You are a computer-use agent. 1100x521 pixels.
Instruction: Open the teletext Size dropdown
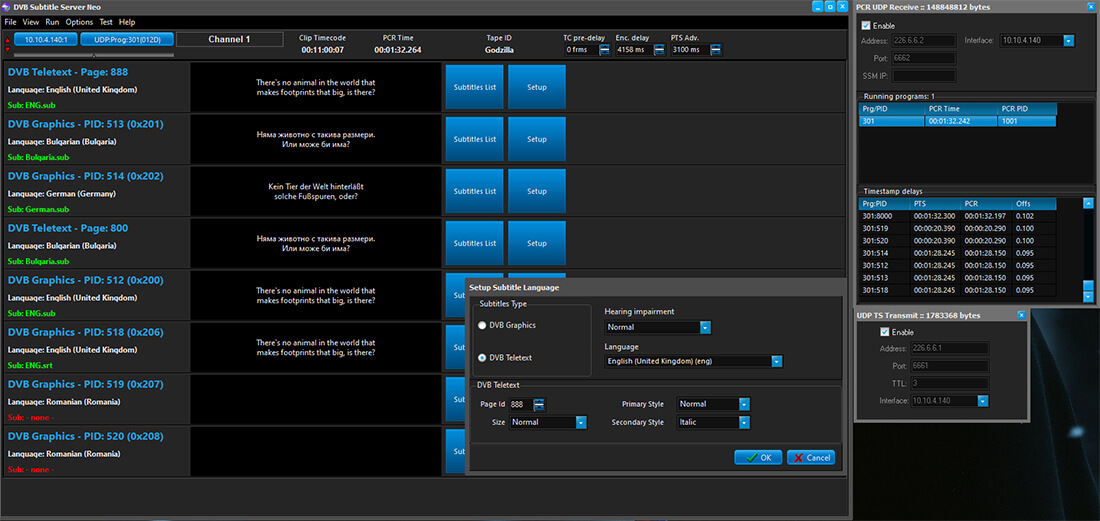(581, 422)
